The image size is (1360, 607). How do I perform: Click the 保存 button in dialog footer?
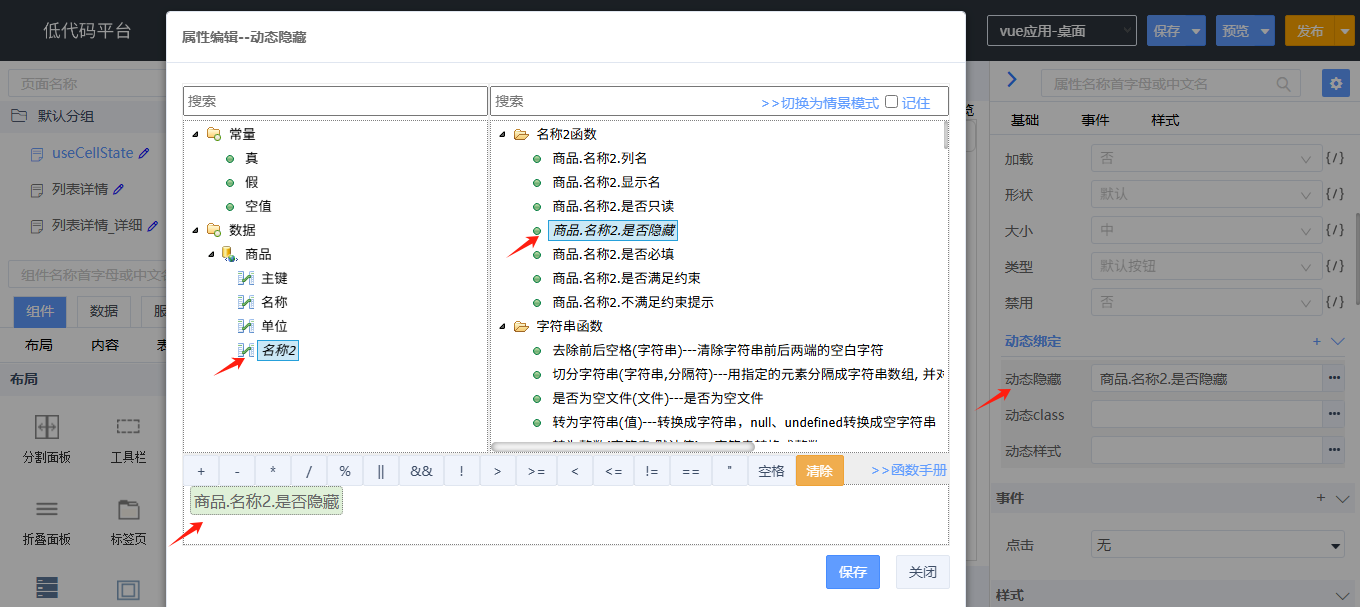(853, 572)
